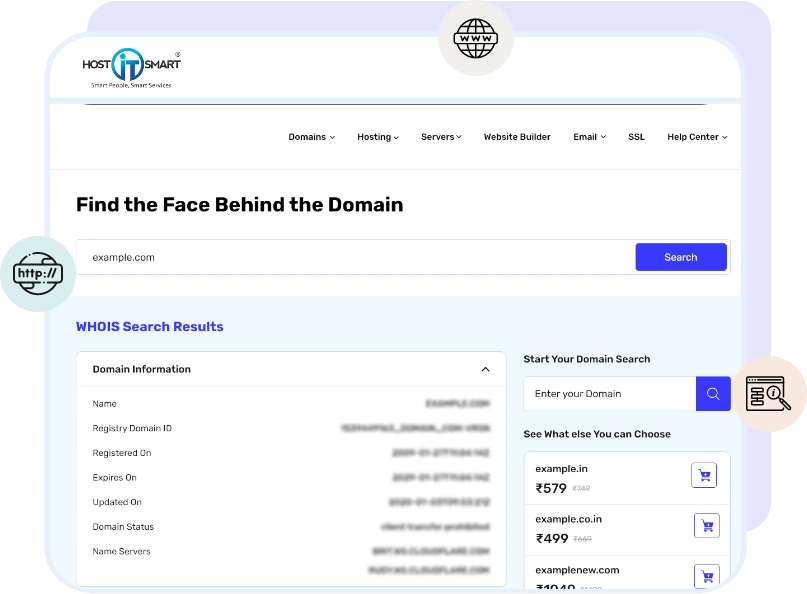Collapse the Domain Information panel chevron
Image resolution: width=807 pixels, height=594 pixels.
485,369
